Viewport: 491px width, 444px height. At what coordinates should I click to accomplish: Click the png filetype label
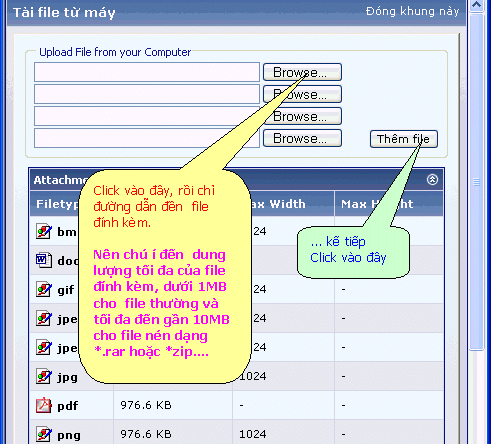point(69,435)
